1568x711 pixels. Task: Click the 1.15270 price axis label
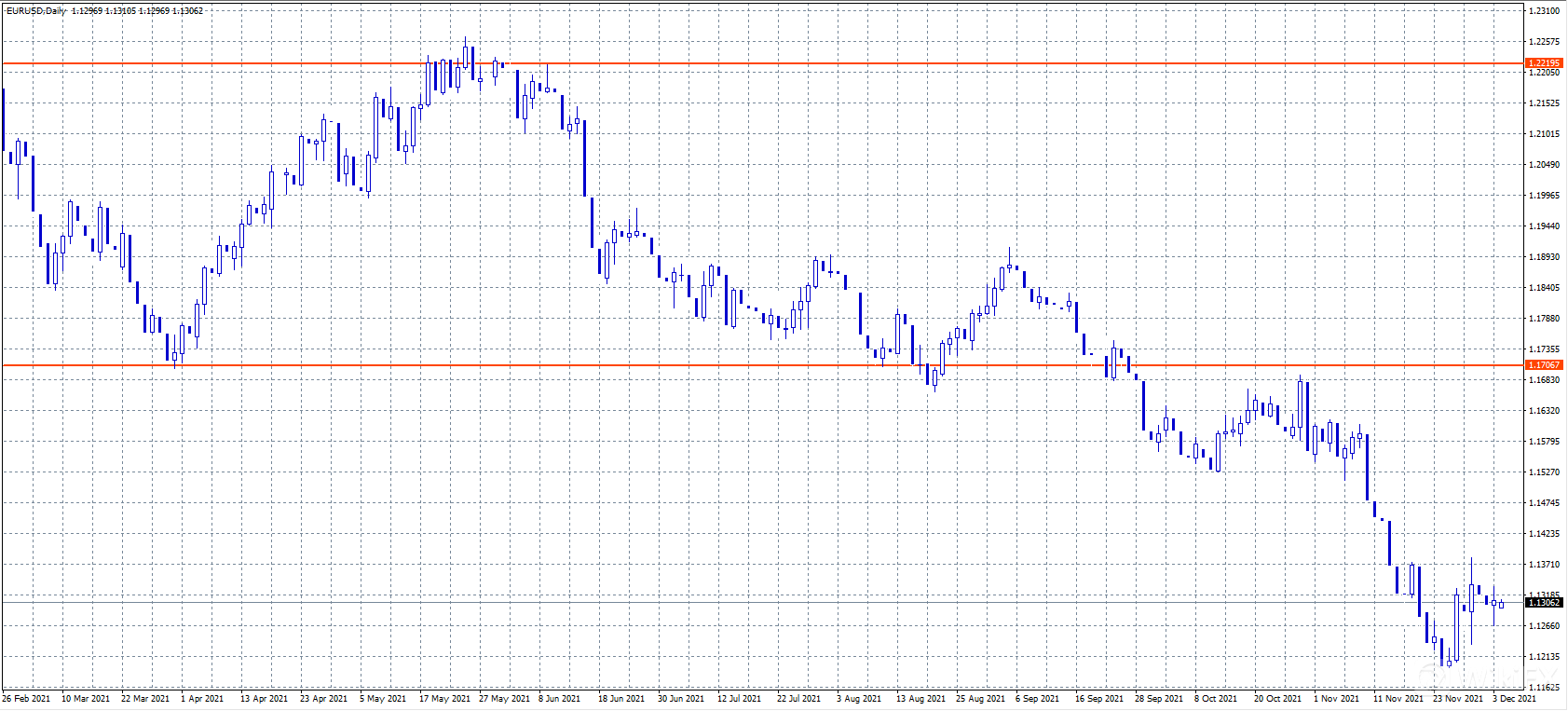(x=1544, y=472)
